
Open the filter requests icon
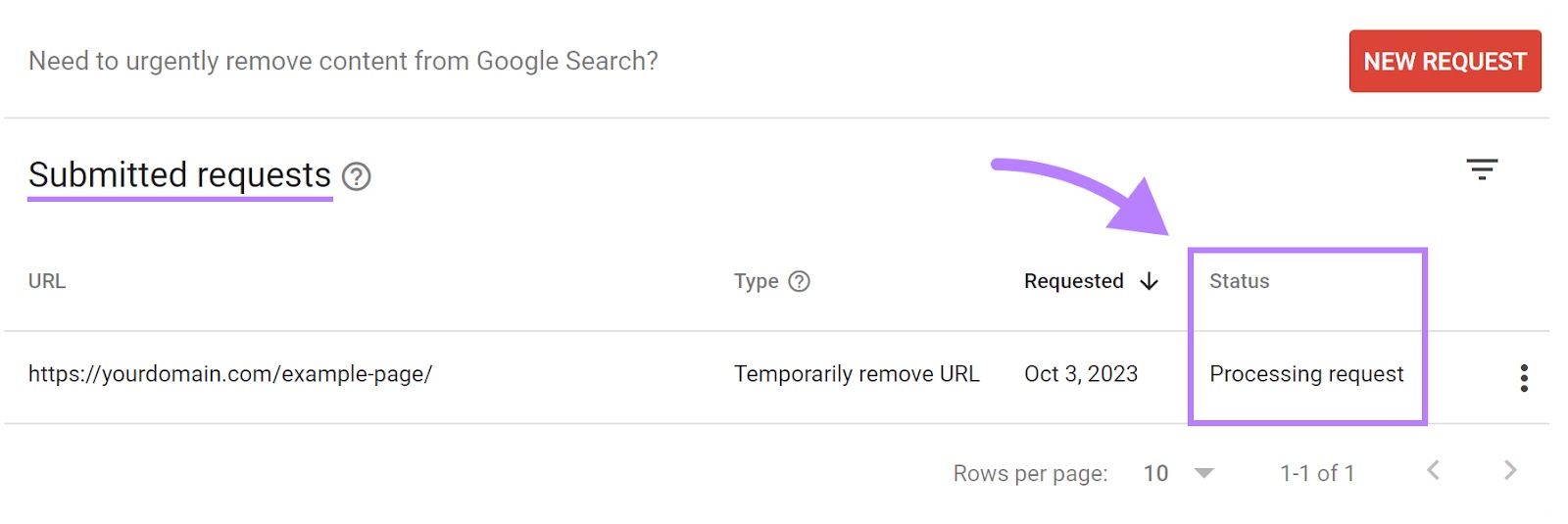[1482, 169]
